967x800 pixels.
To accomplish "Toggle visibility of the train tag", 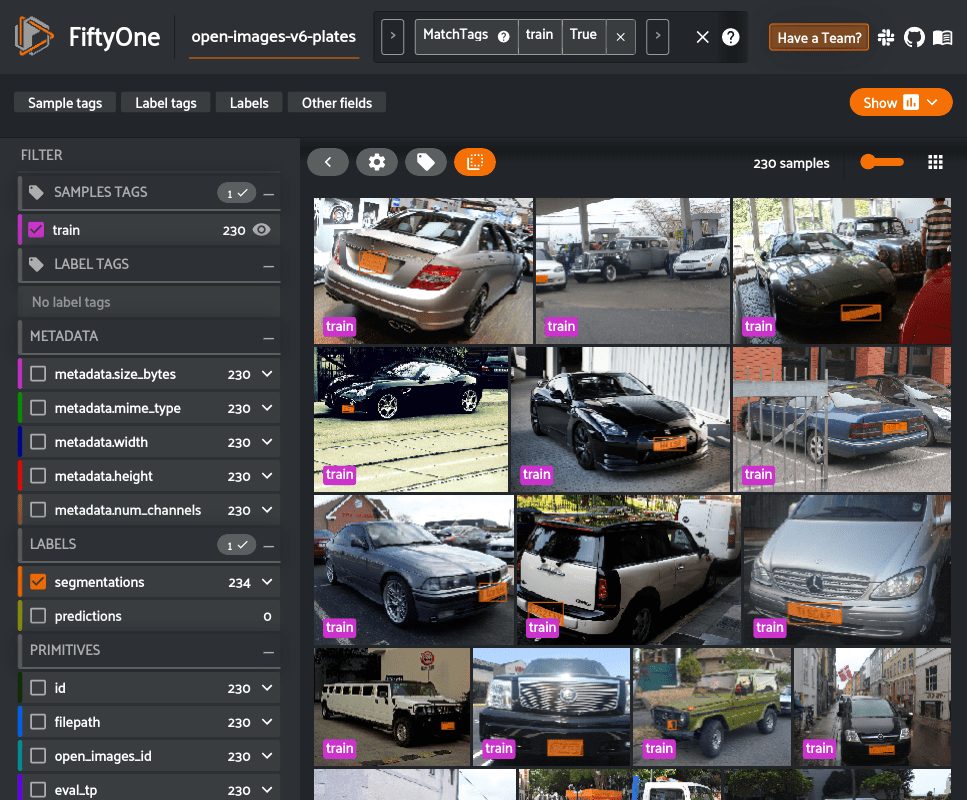I will pyautogui.click(x=260, y=229).
